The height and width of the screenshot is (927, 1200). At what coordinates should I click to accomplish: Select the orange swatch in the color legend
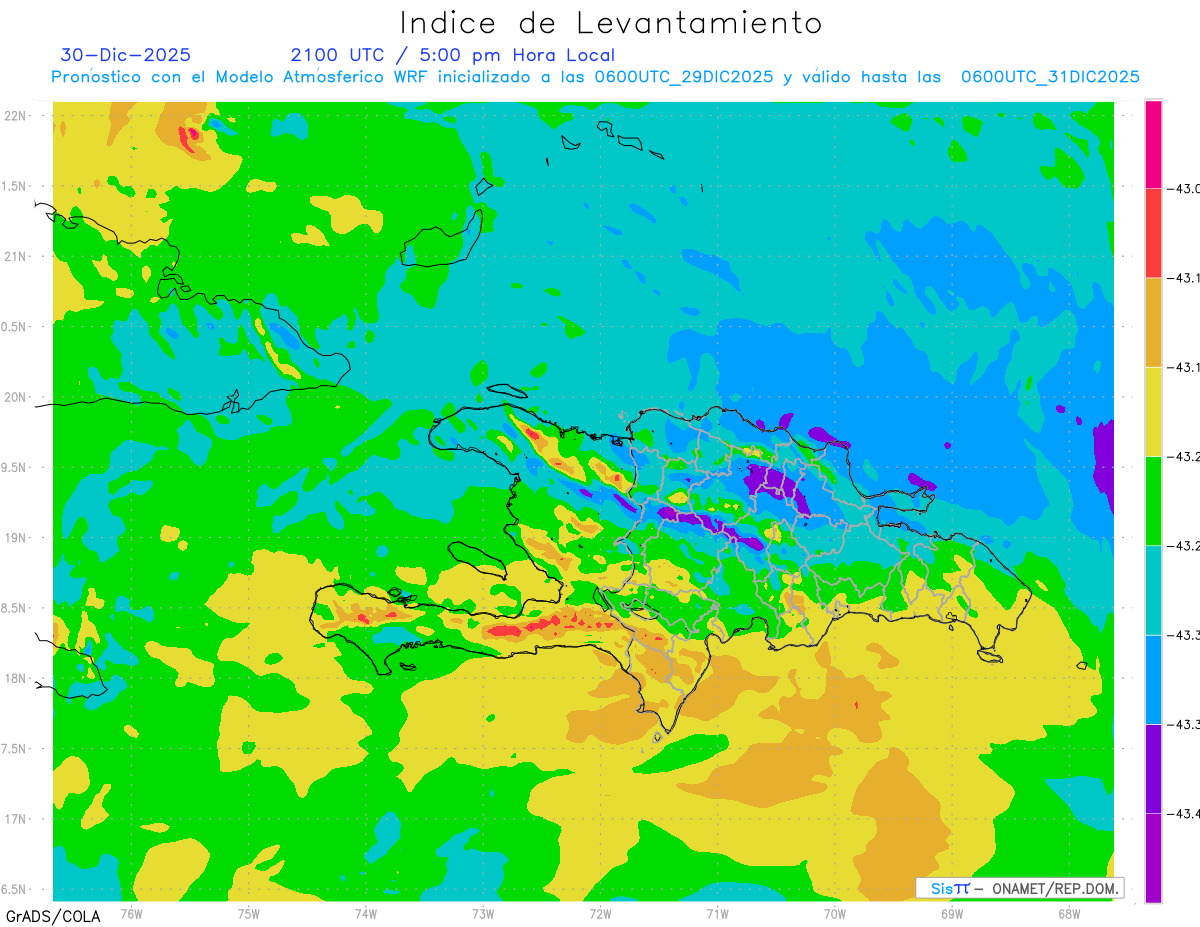click(x=1153, y=322)
